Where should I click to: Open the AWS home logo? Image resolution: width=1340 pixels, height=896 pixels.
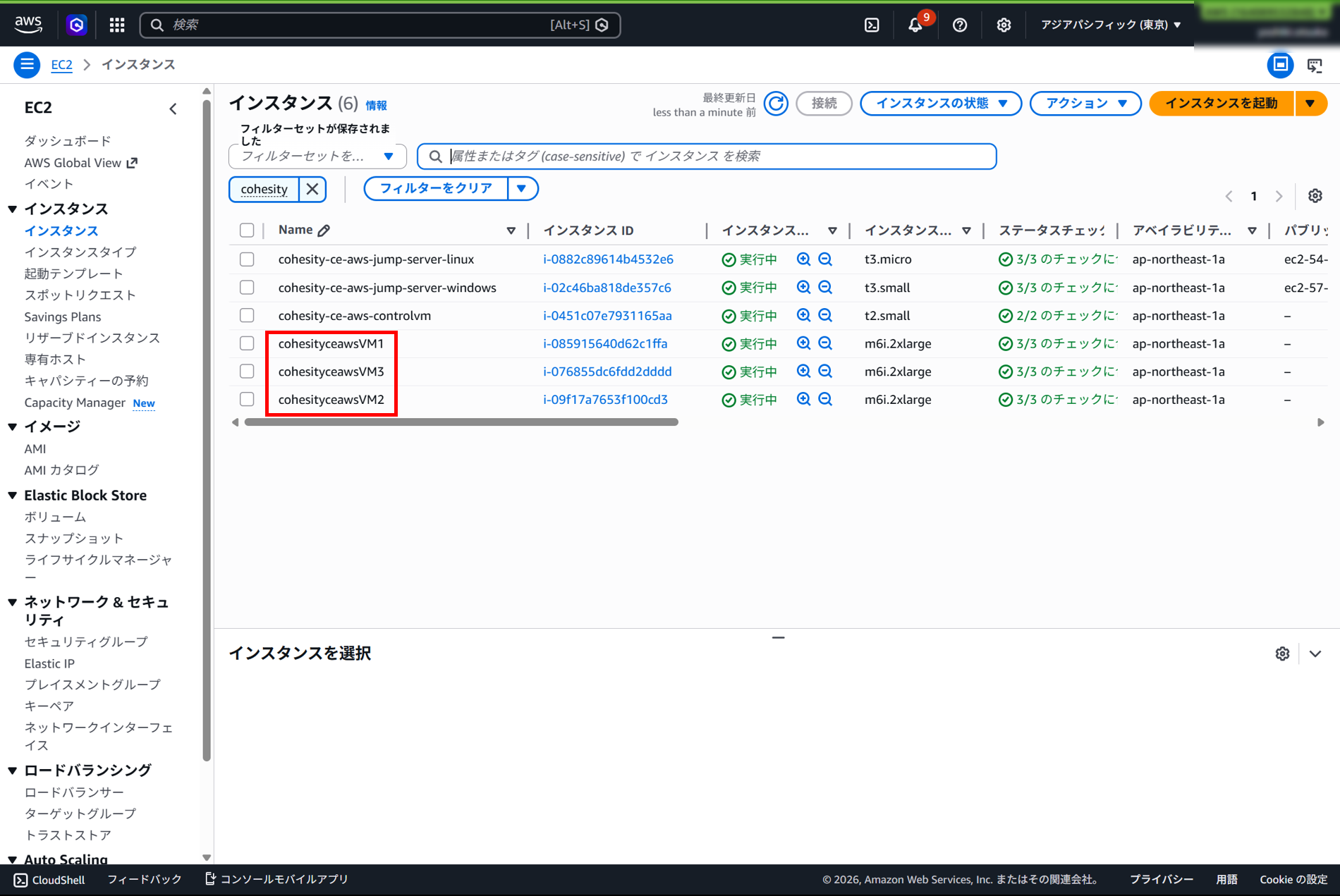28,24
